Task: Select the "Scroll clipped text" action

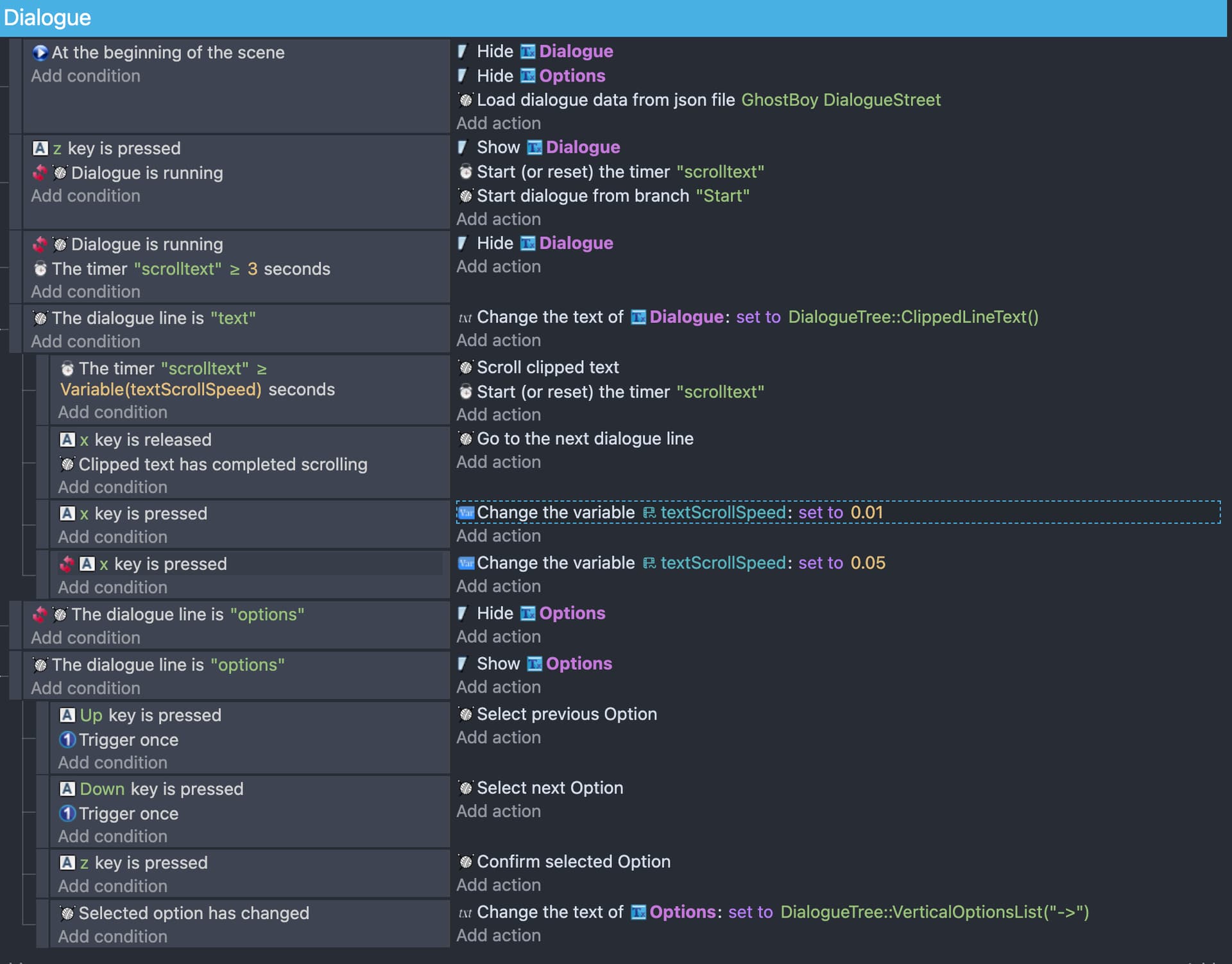Action: point(549,367)
